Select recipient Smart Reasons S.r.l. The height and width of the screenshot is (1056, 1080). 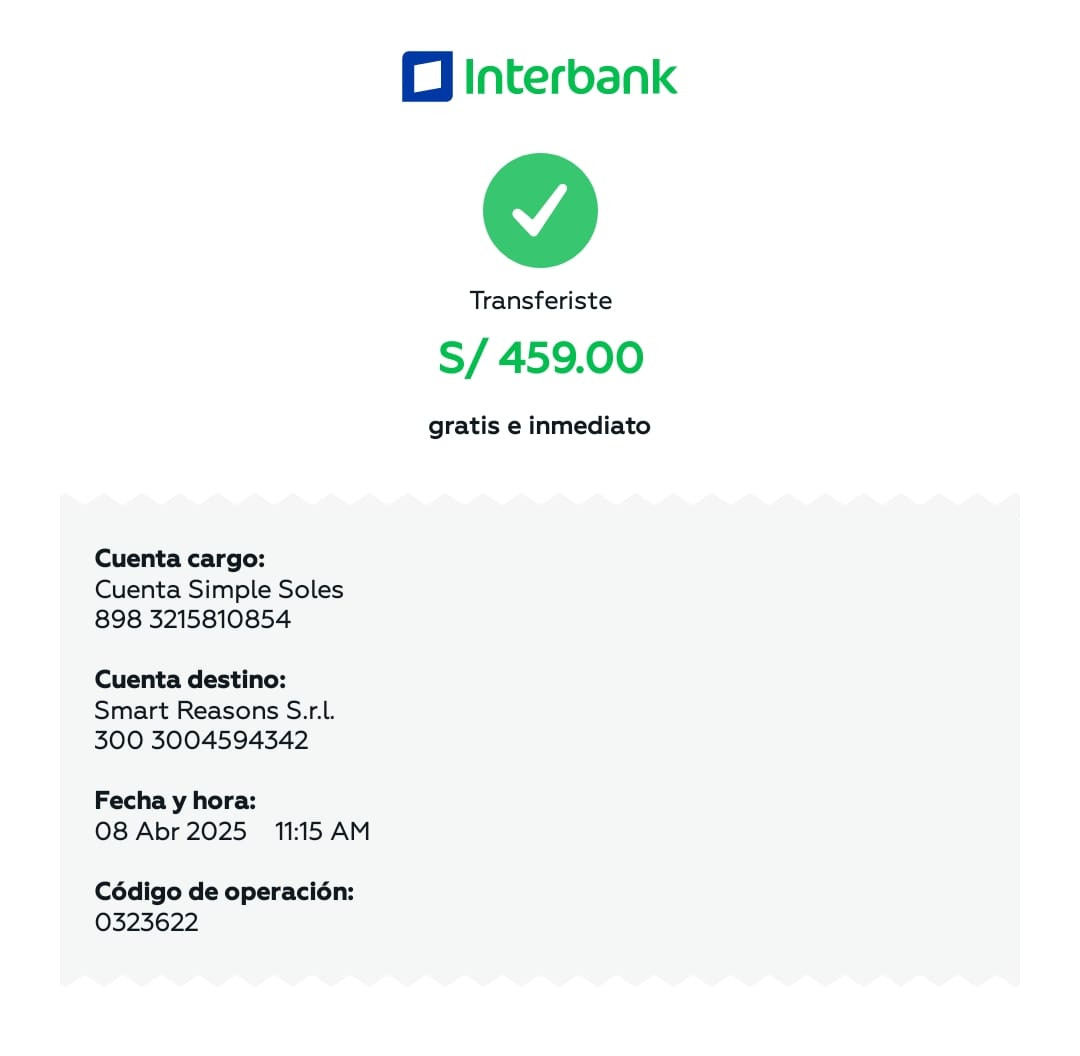coord(215,710)
